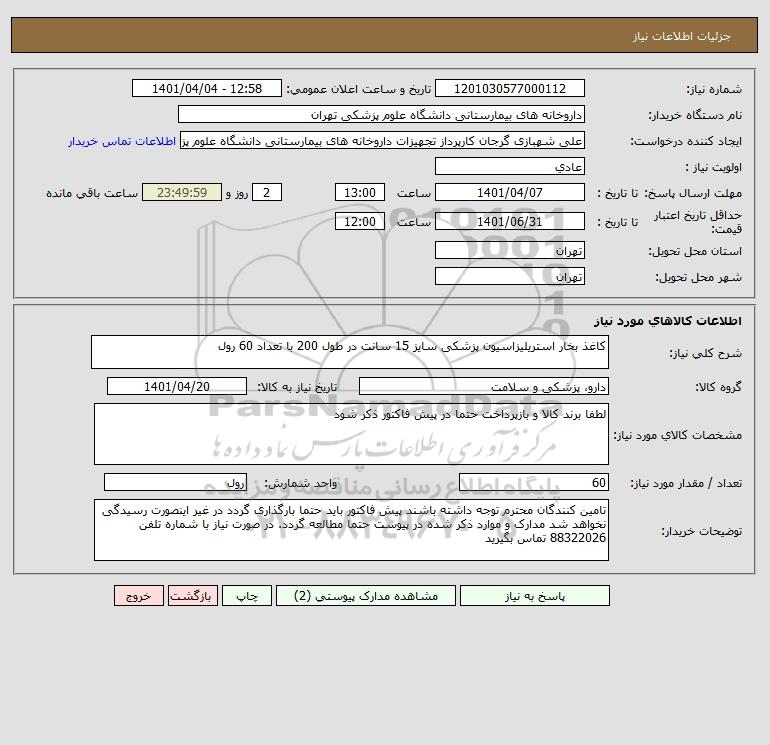This screenshot has height=745, width=770.
Task: Click the چاپ print button
Action: pyautogui.click(x=247, y=596)
